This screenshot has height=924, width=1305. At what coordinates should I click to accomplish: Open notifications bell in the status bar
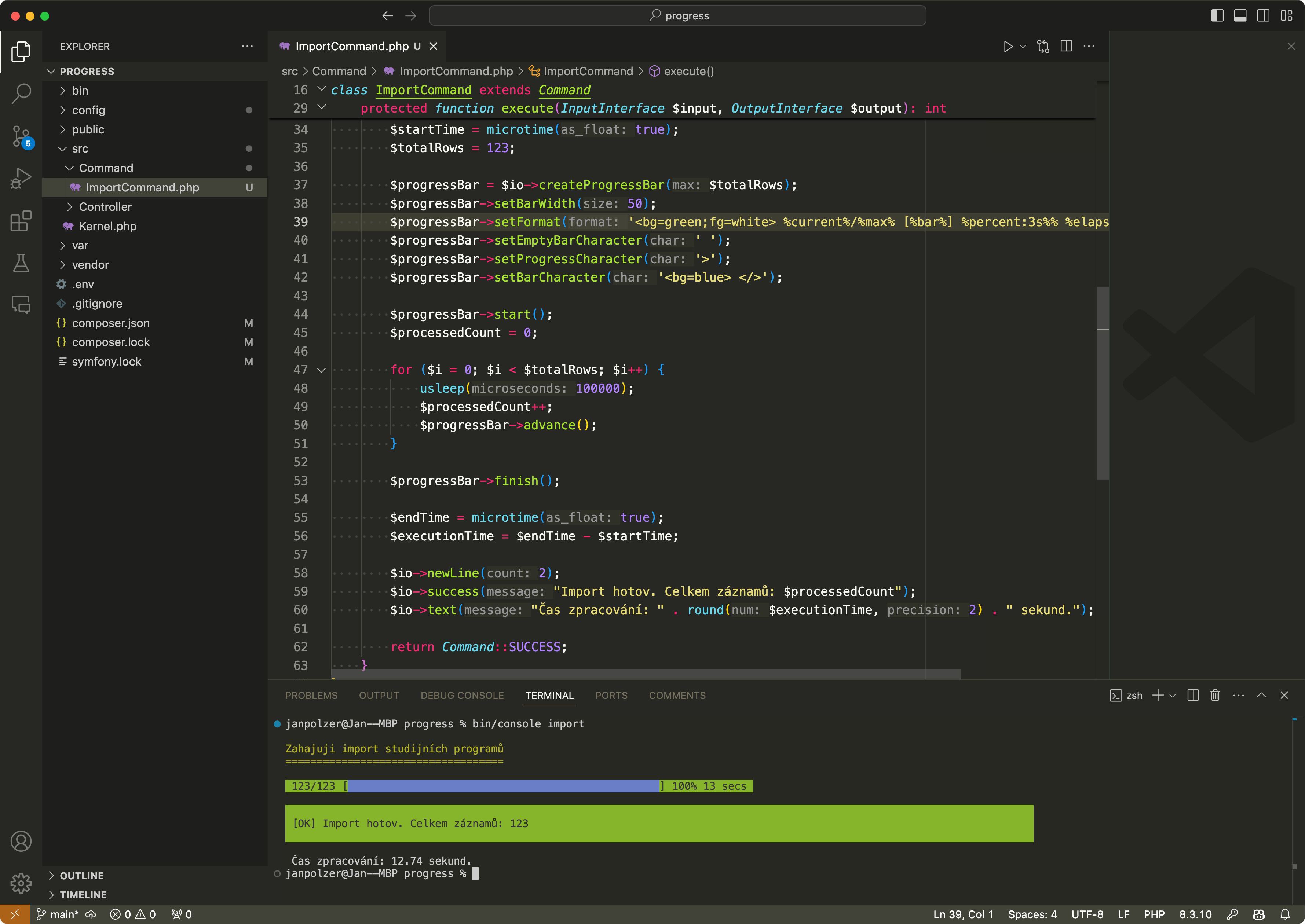click(x=1284, y=914)
